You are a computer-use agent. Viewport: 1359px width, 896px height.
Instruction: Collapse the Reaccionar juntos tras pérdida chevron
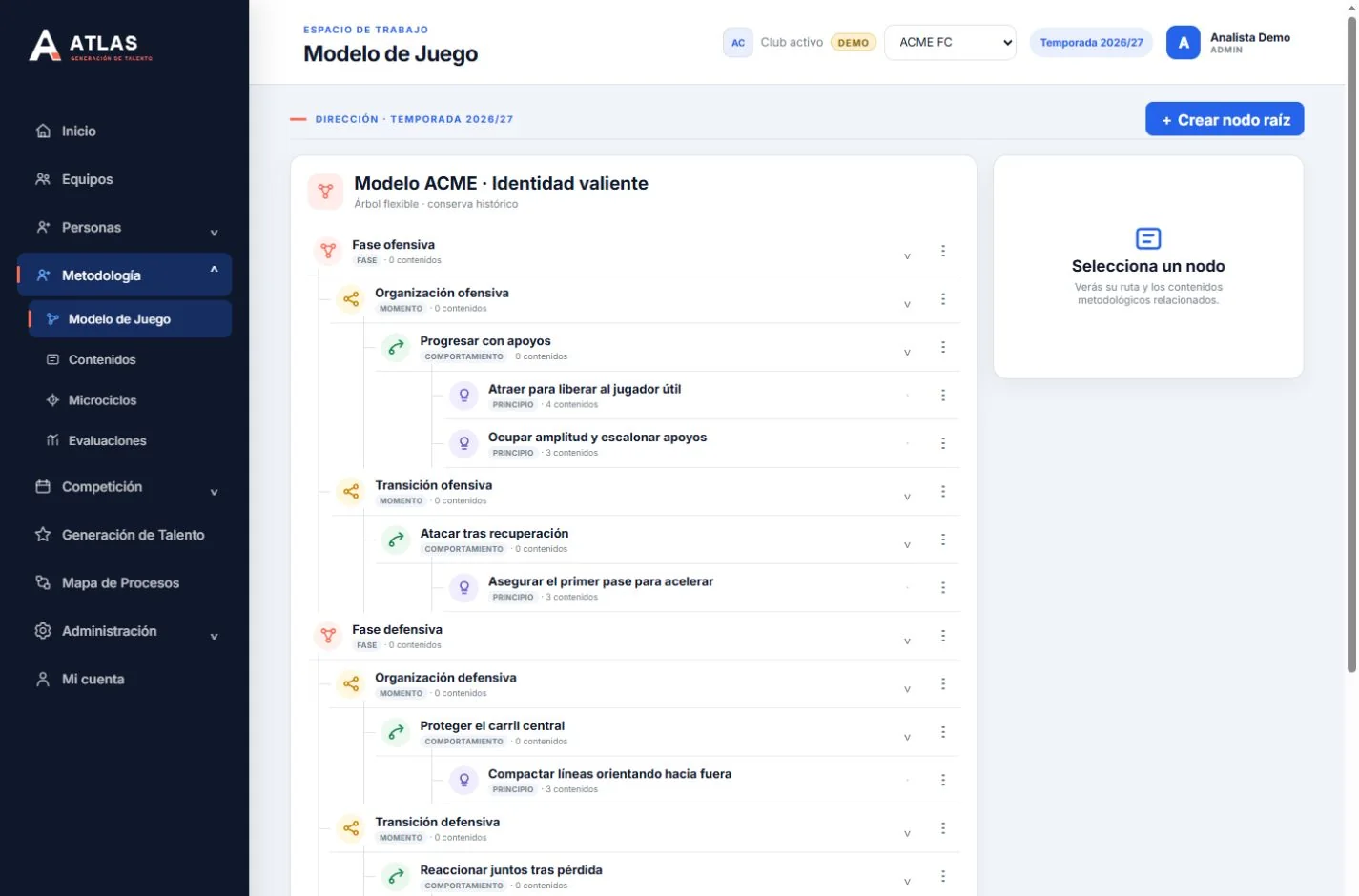[x=907, y=882]
